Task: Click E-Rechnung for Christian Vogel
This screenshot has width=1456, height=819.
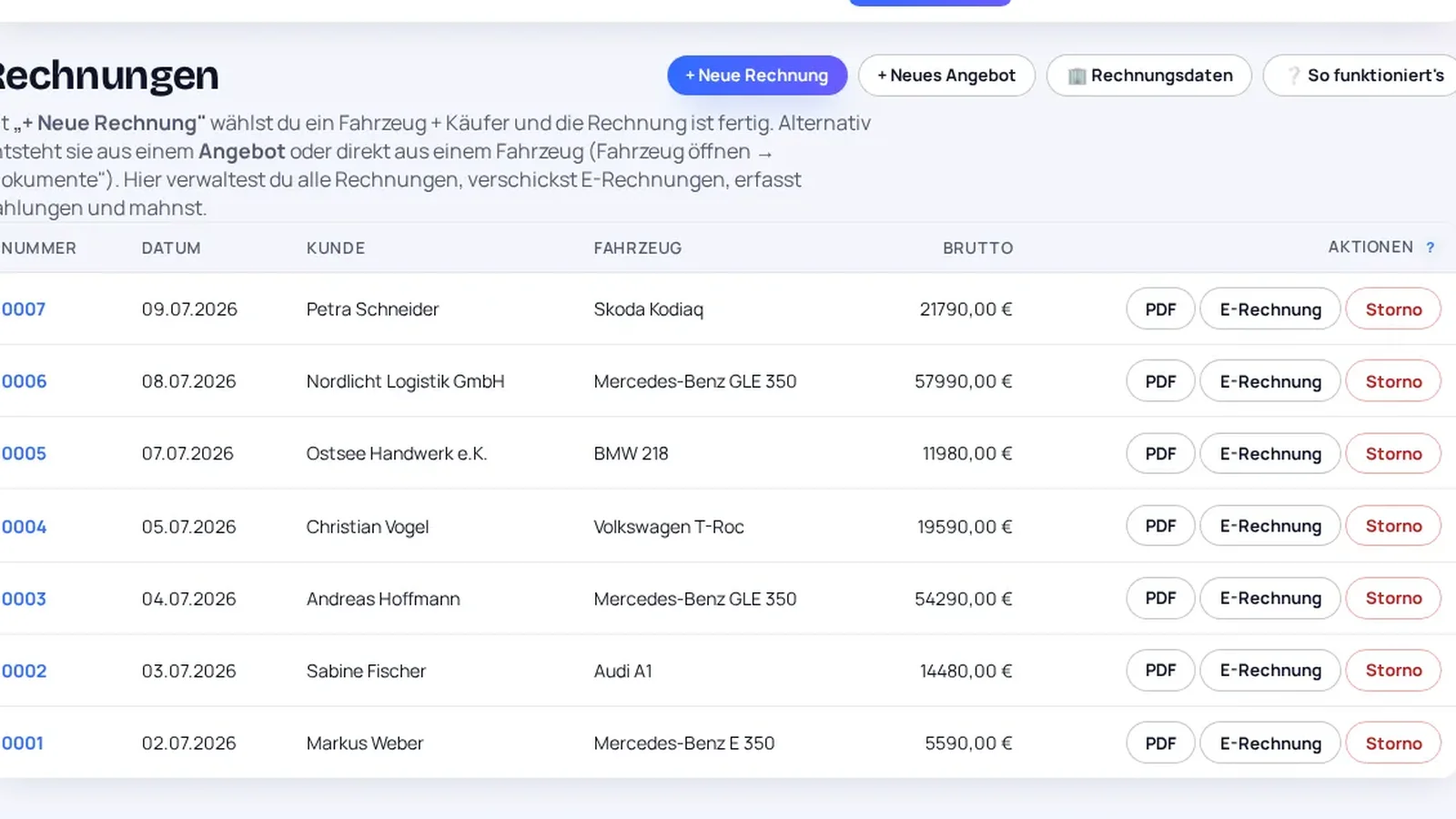Action: 1270,526
